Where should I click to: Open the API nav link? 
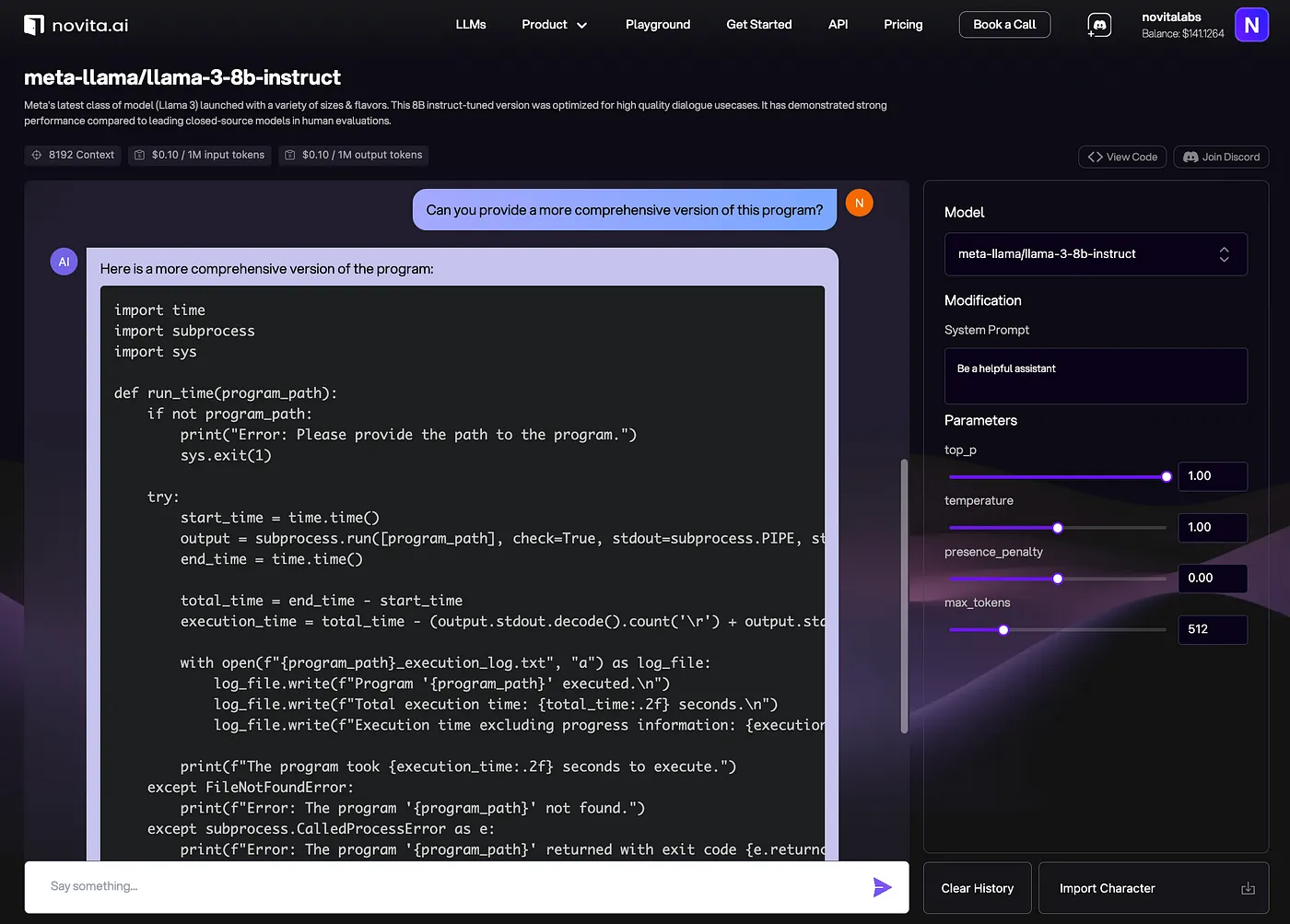point(838,25)
